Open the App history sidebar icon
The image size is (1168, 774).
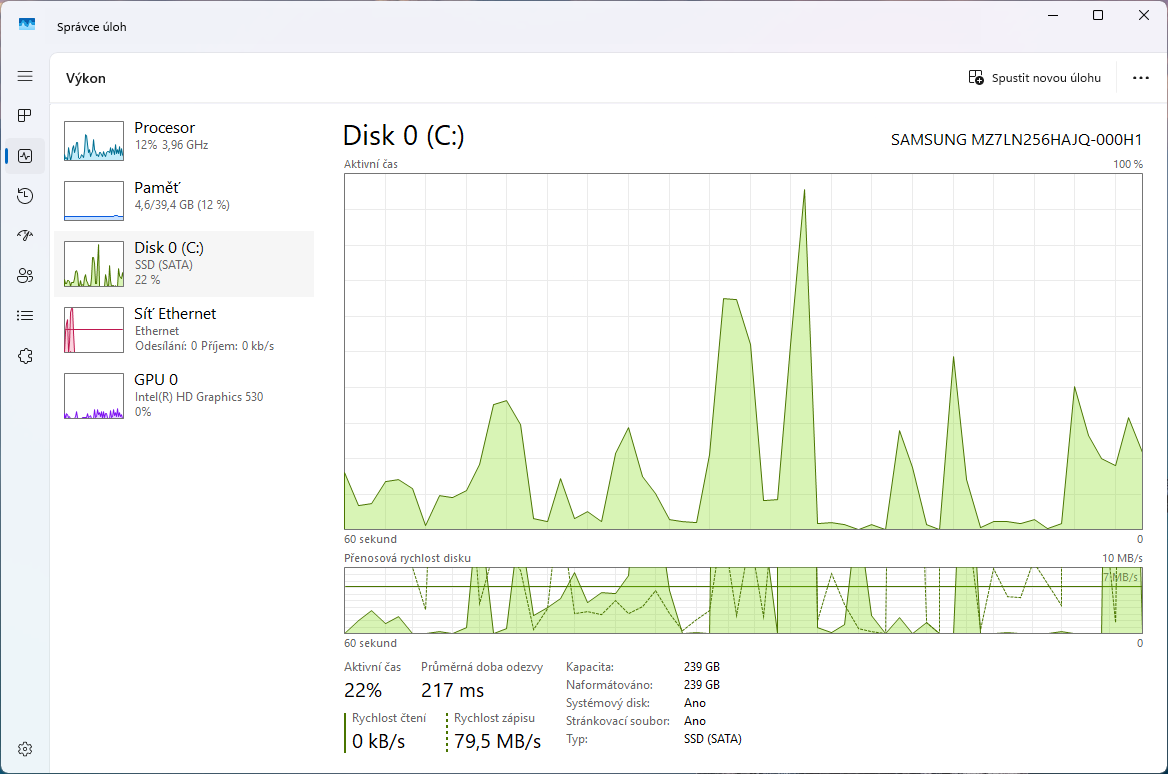(25, 196)
